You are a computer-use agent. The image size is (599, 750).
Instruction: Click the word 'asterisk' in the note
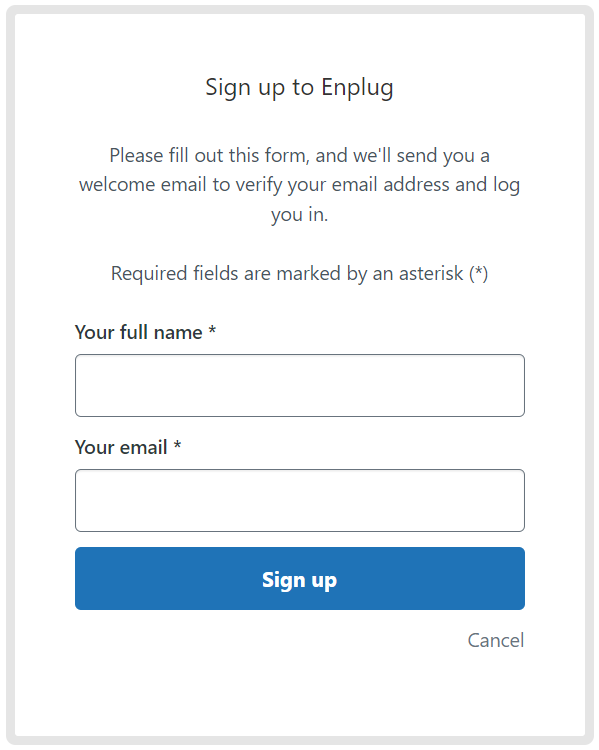pos(431,274)
